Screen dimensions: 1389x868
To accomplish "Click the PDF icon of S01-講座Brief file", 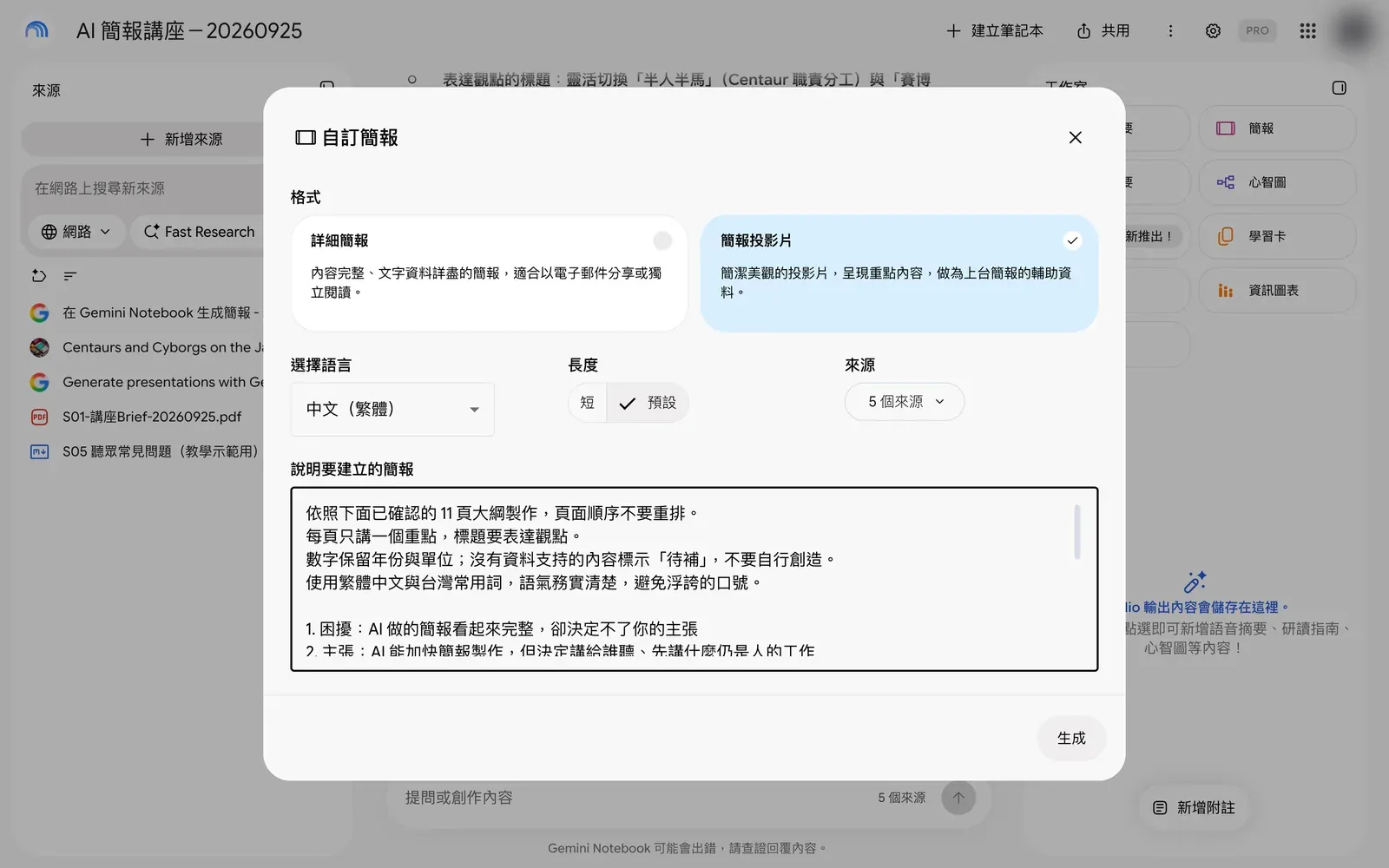I will pos(39,417).
